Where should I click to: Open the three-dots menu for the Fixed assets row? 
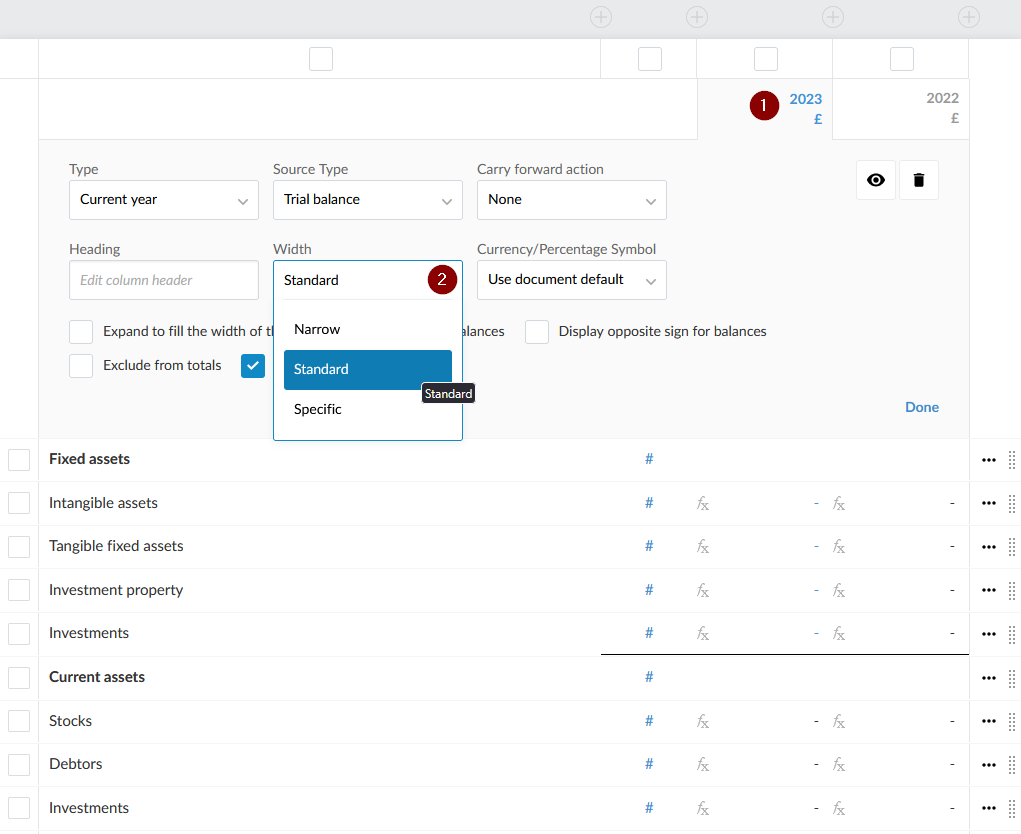989,460
